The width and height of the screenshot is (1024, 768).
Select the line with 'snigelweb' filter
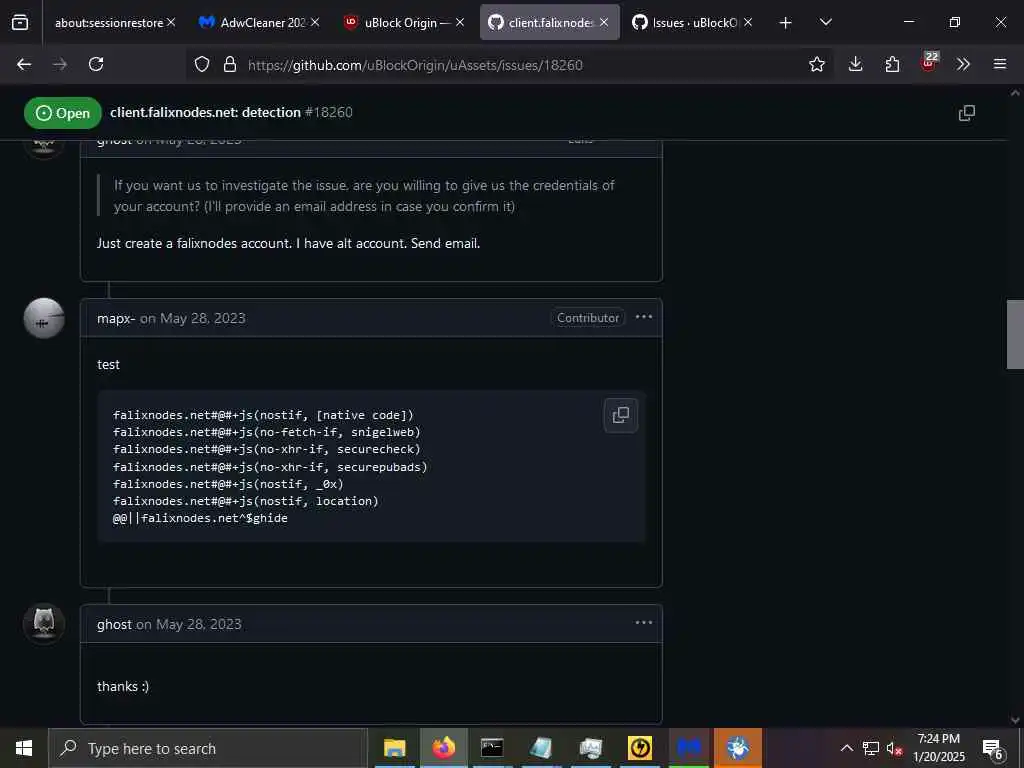click(266, 432)
